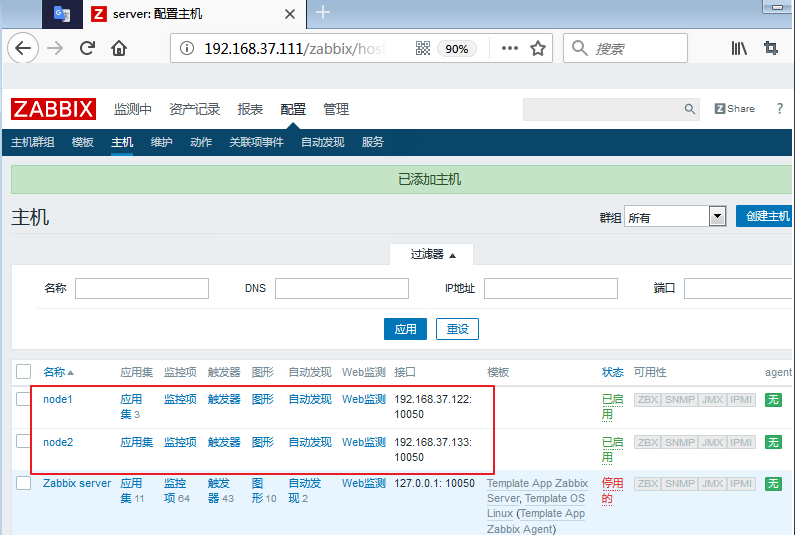Sort hosts by 状态 column header
The height and width of the screenshot is (535, 795).
click(x=612, y=372)
